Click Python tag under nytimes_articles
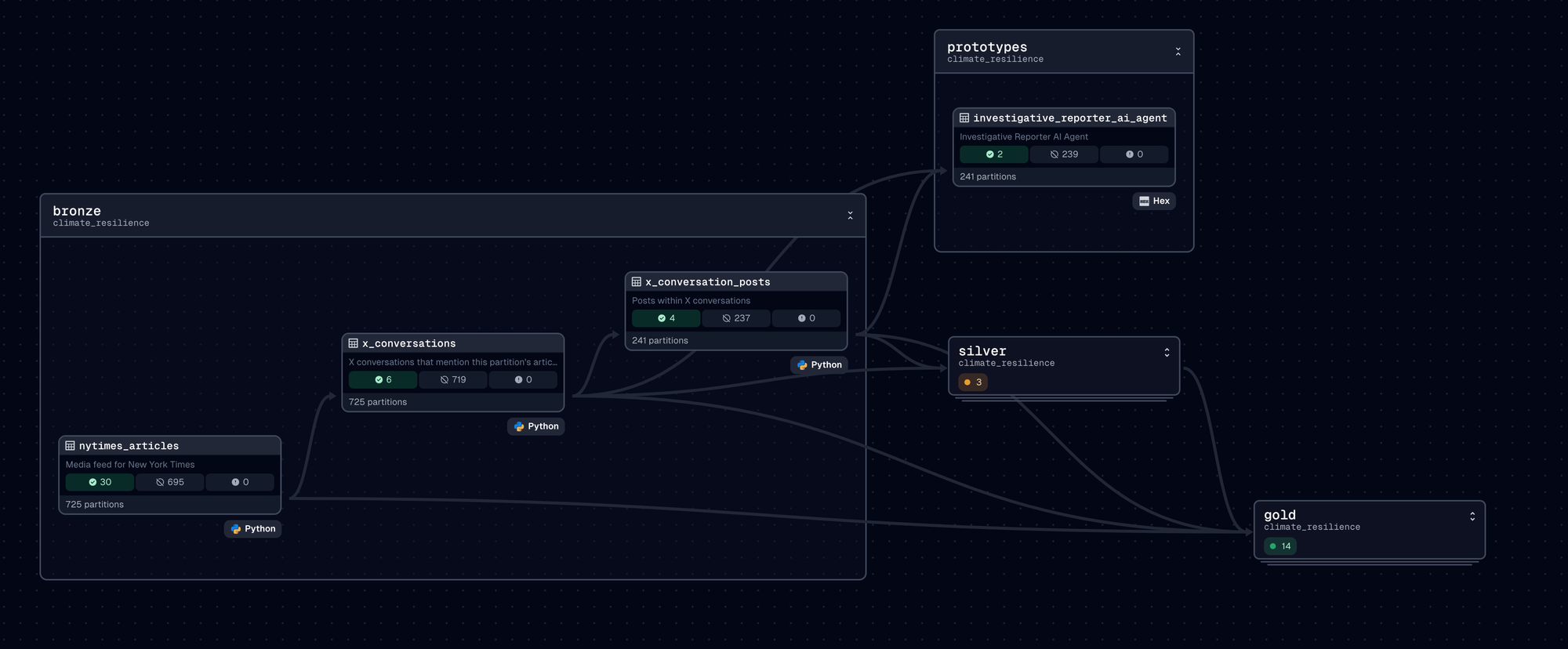 coord(252,529)
